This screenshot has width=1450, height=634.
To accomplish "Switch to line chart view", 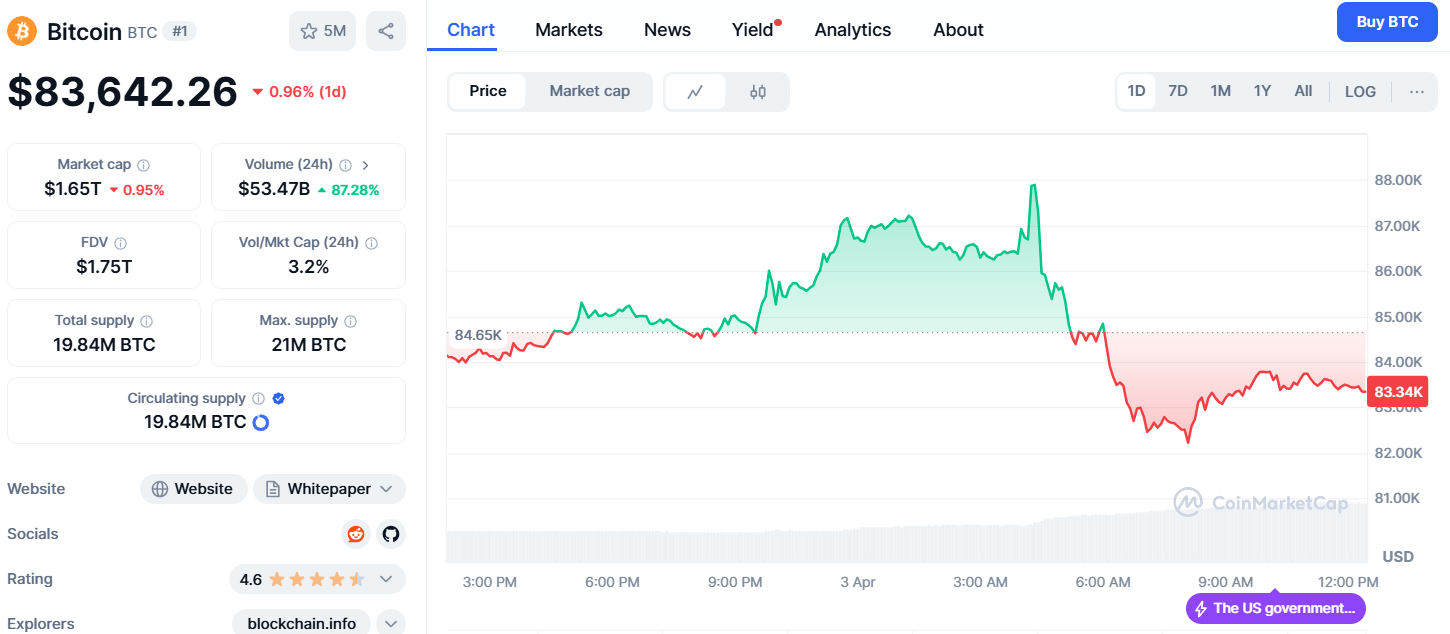I will pyautogui.click(x=695, y=92).
